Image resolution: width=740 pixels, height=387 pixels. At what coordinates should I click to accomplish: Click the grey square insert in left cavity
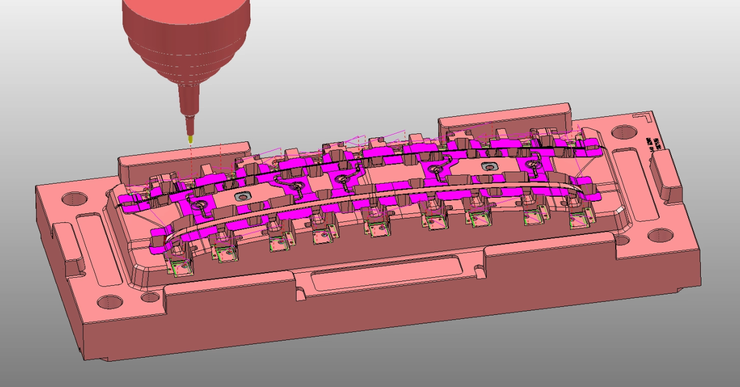click(244, 196)
